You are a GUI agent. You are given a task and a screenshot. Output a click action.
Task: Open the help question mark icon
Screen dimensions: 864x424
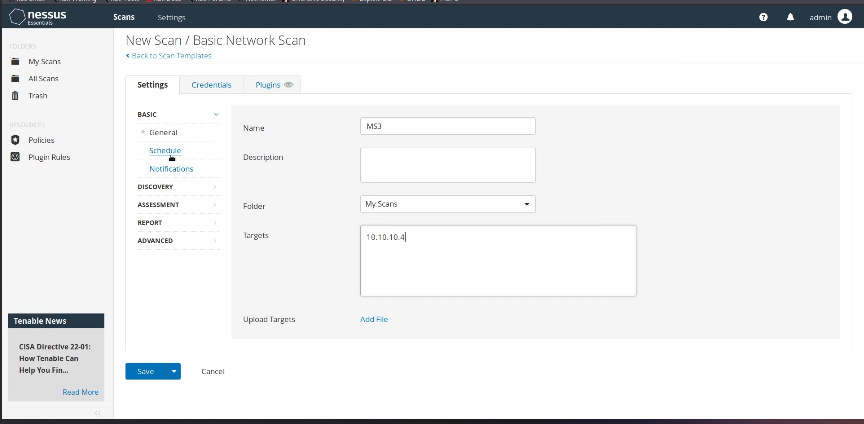coord(763,17)
